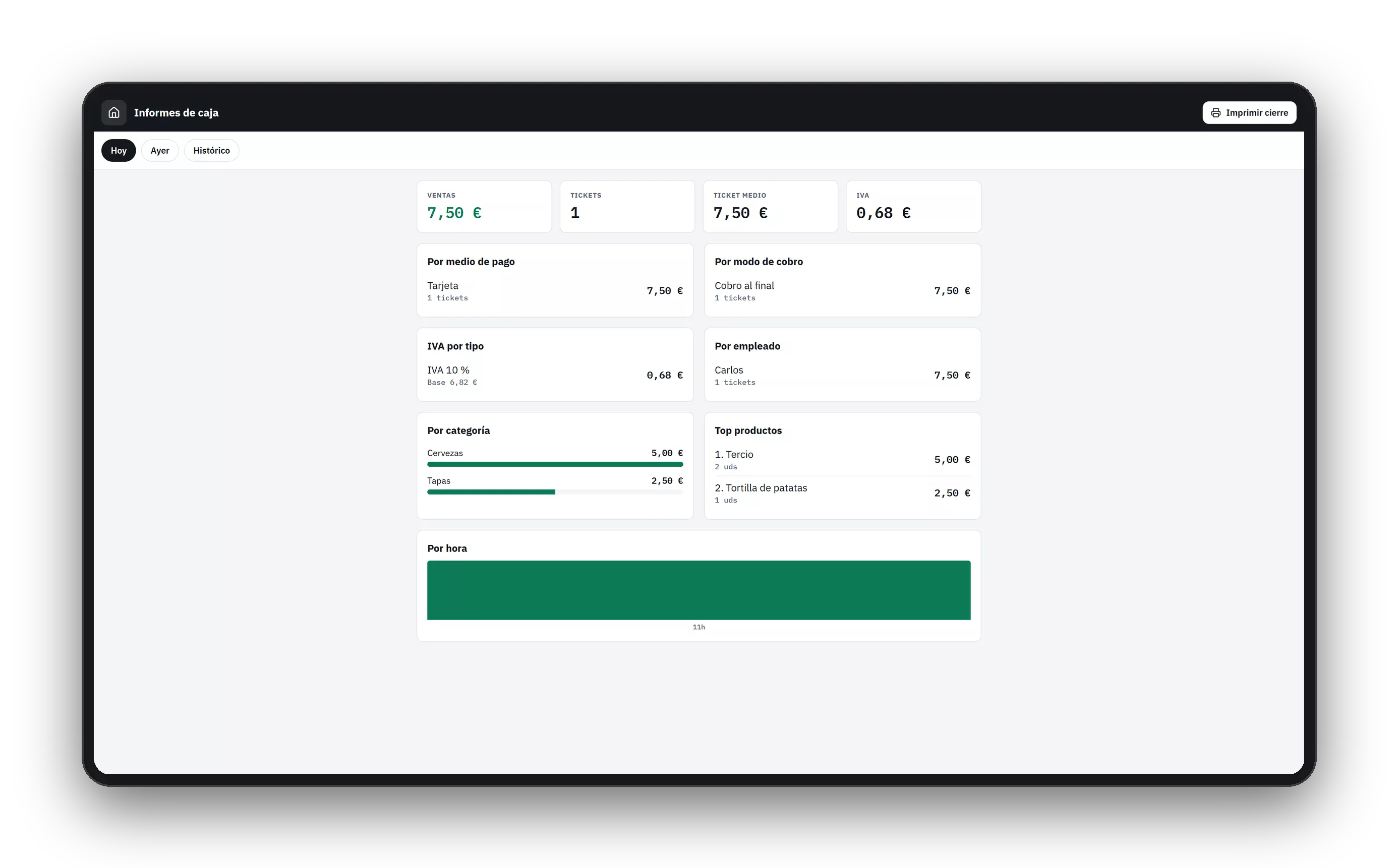The width and height of the screenshot is (1398, 868).
Task: Click the Por categoría heading
Action: click(x=458, y=430)
